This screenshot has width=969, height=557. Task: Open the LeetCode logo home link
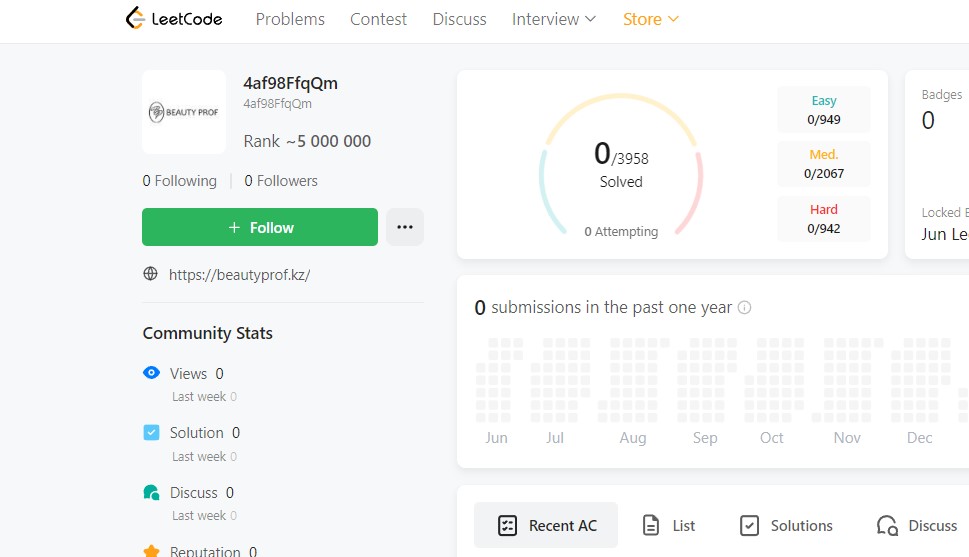coord(174,19)
